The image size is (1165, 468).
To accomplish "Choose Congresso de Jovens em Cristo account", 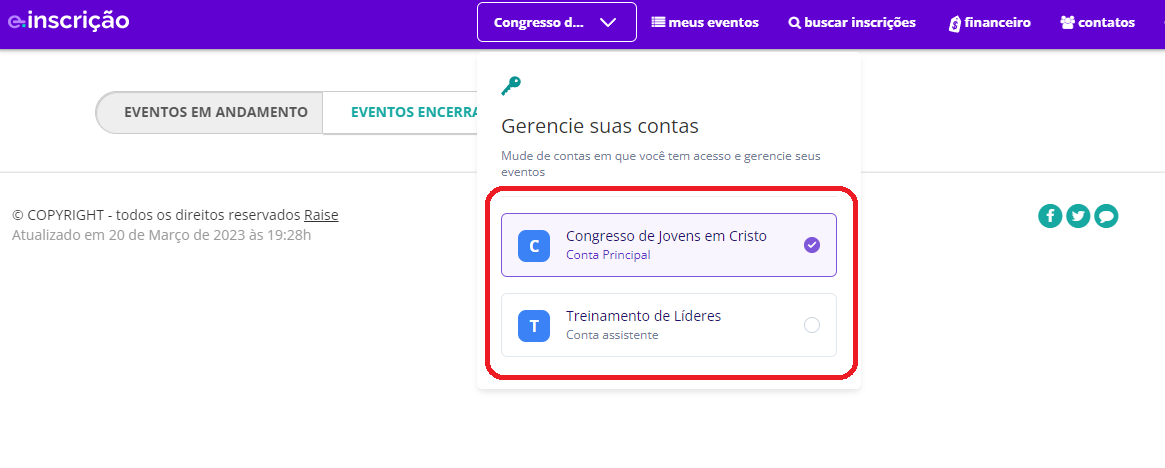I will [666, 237].
